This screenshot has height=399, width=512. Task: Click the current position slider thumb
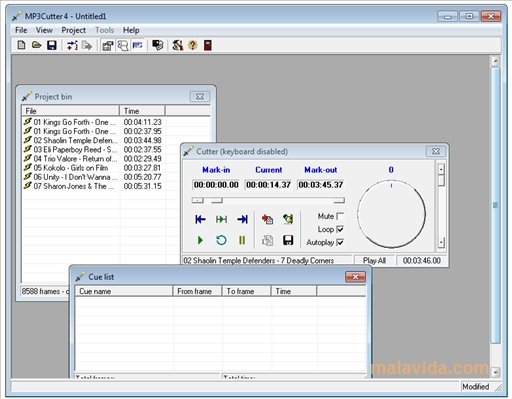[x=217, y=200]
